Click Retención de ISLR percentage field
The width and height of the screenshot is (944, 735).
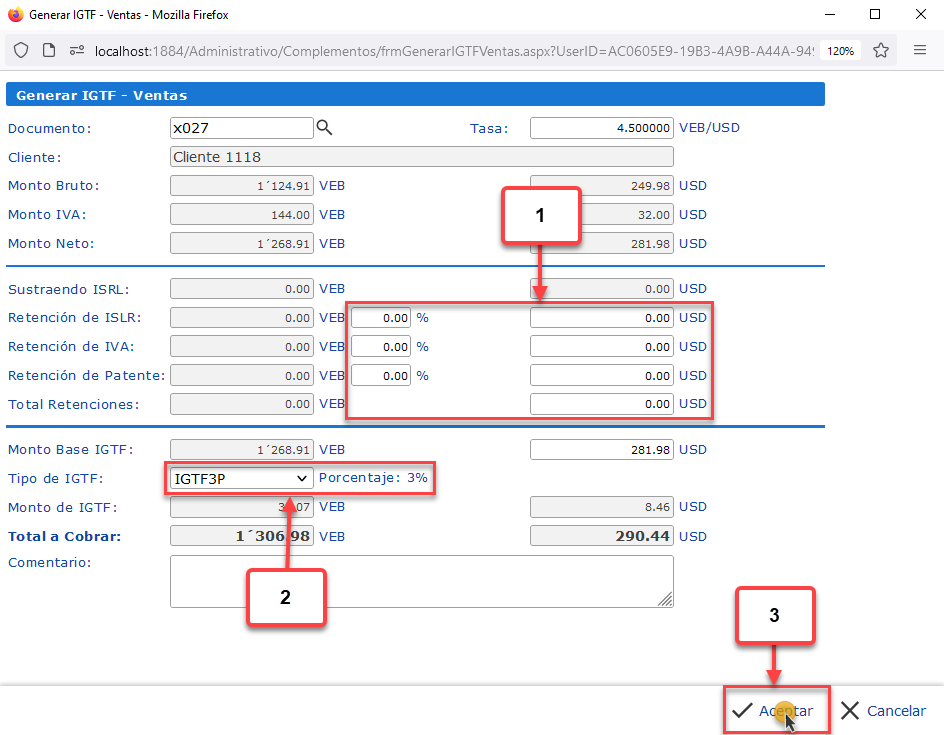click(x=381, y=318)
